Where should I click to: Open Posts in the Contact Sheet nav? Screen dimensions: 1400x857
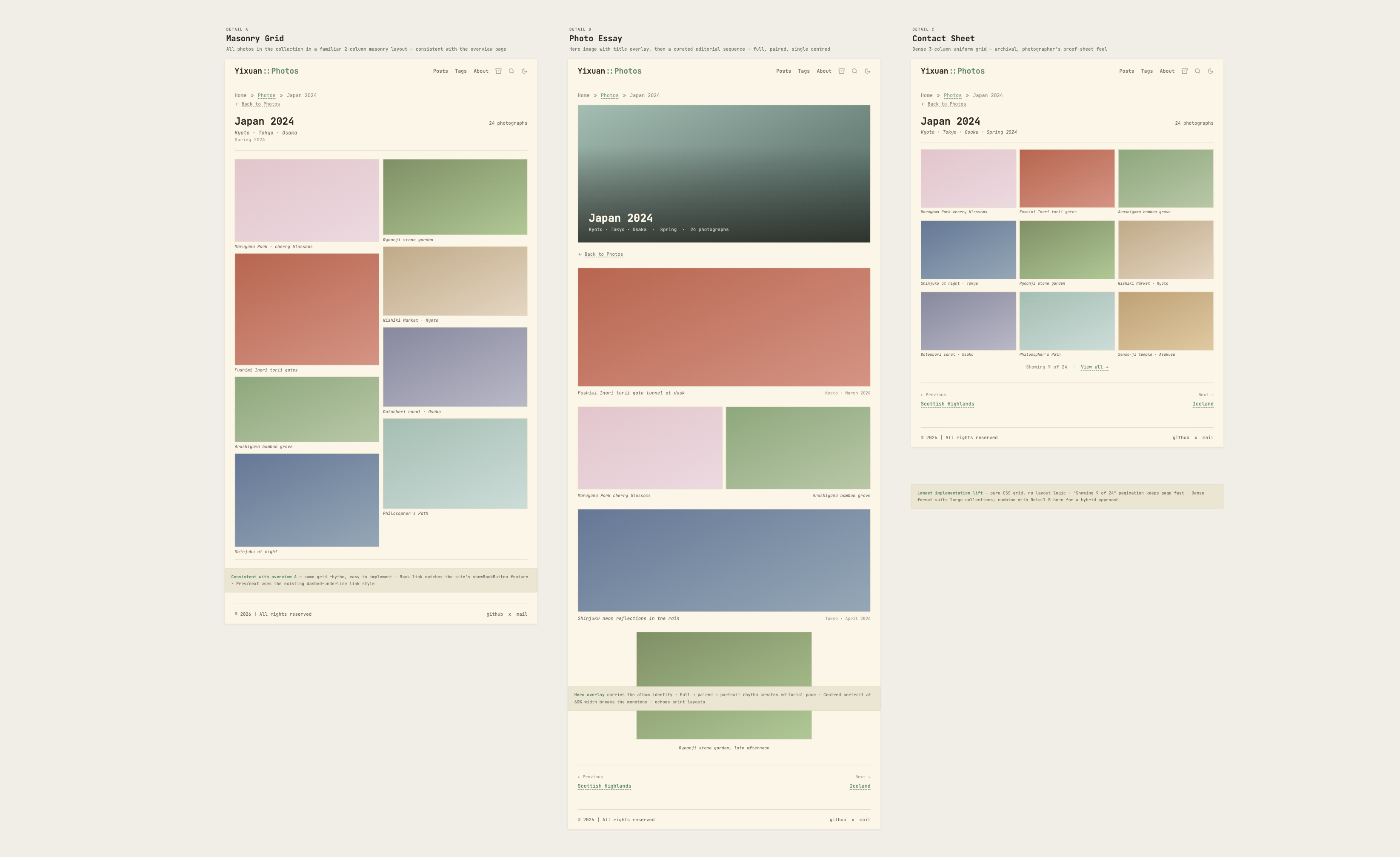tap(1127, 71)
